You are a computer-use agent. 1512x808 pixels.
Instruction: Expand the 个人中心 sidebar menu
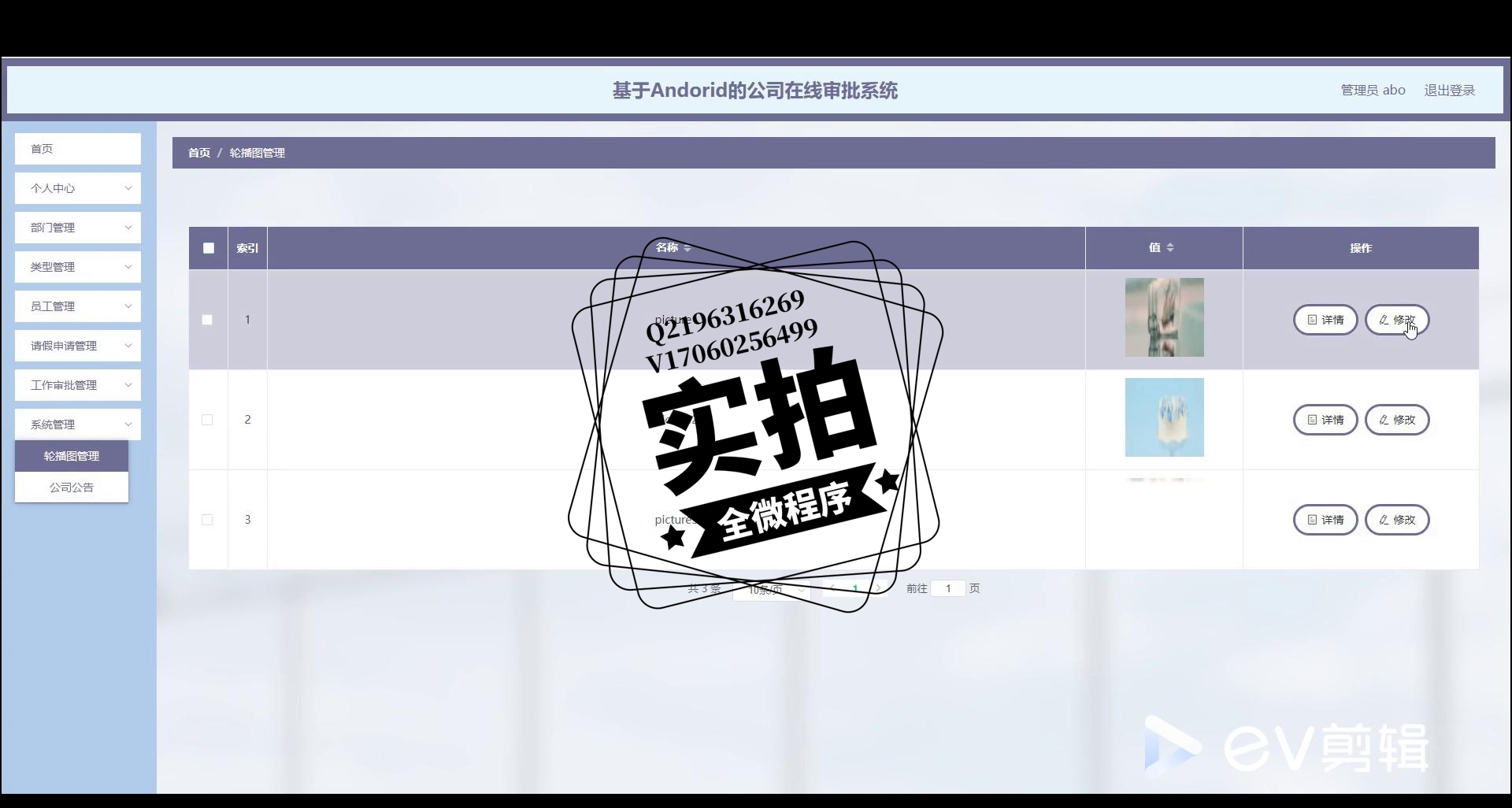click(x=77, y=188)
